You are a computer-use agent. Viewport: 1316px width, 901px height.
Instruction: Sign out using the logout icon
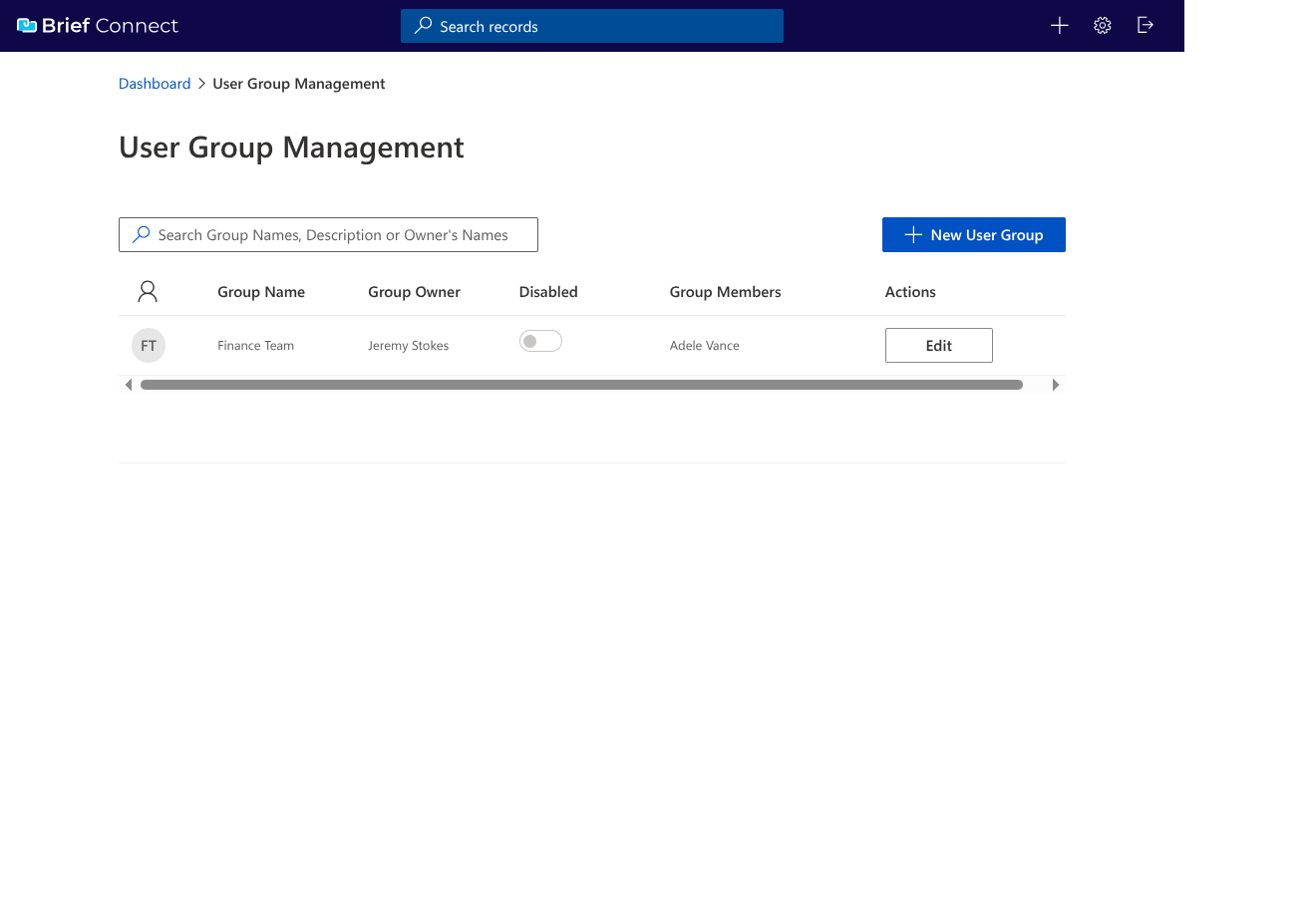[x=1145, y=25]
